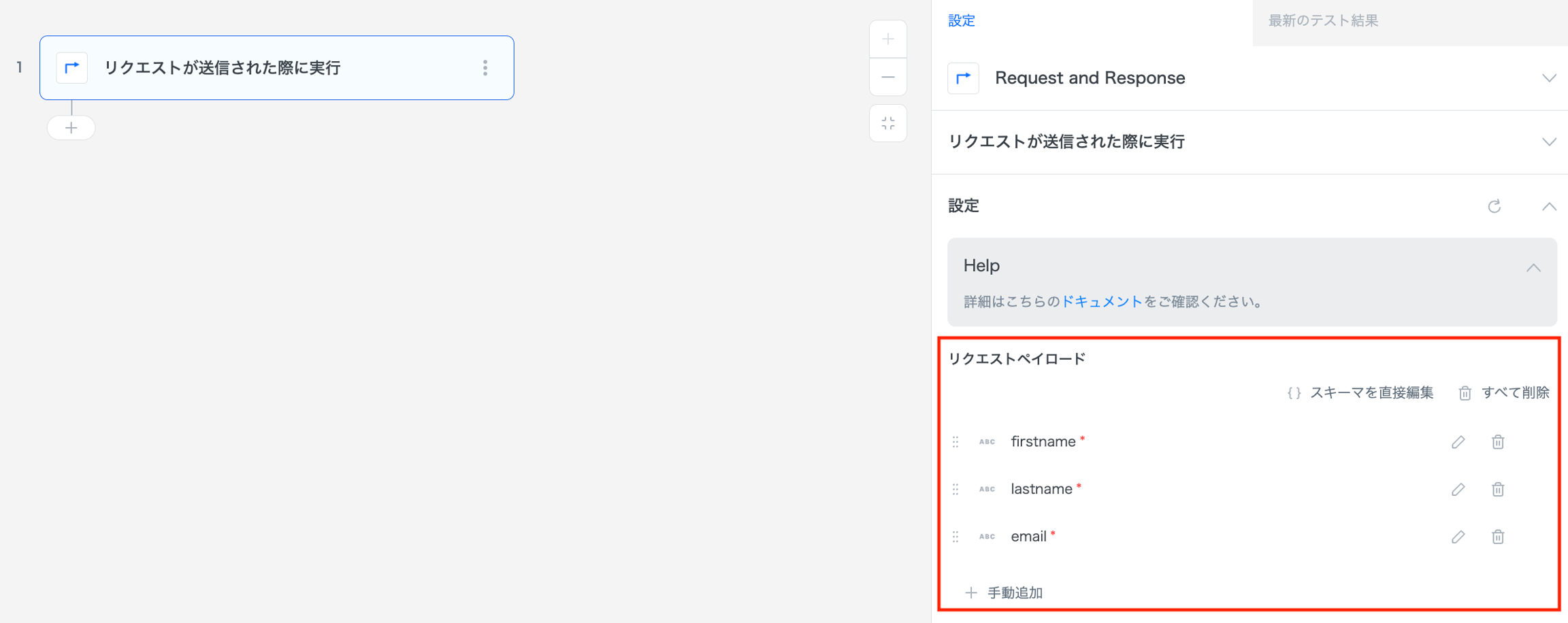Zoom out on the workflow canvas
Image resolution: width=1568 pixels, height=623 pixels.
point(887,78)
